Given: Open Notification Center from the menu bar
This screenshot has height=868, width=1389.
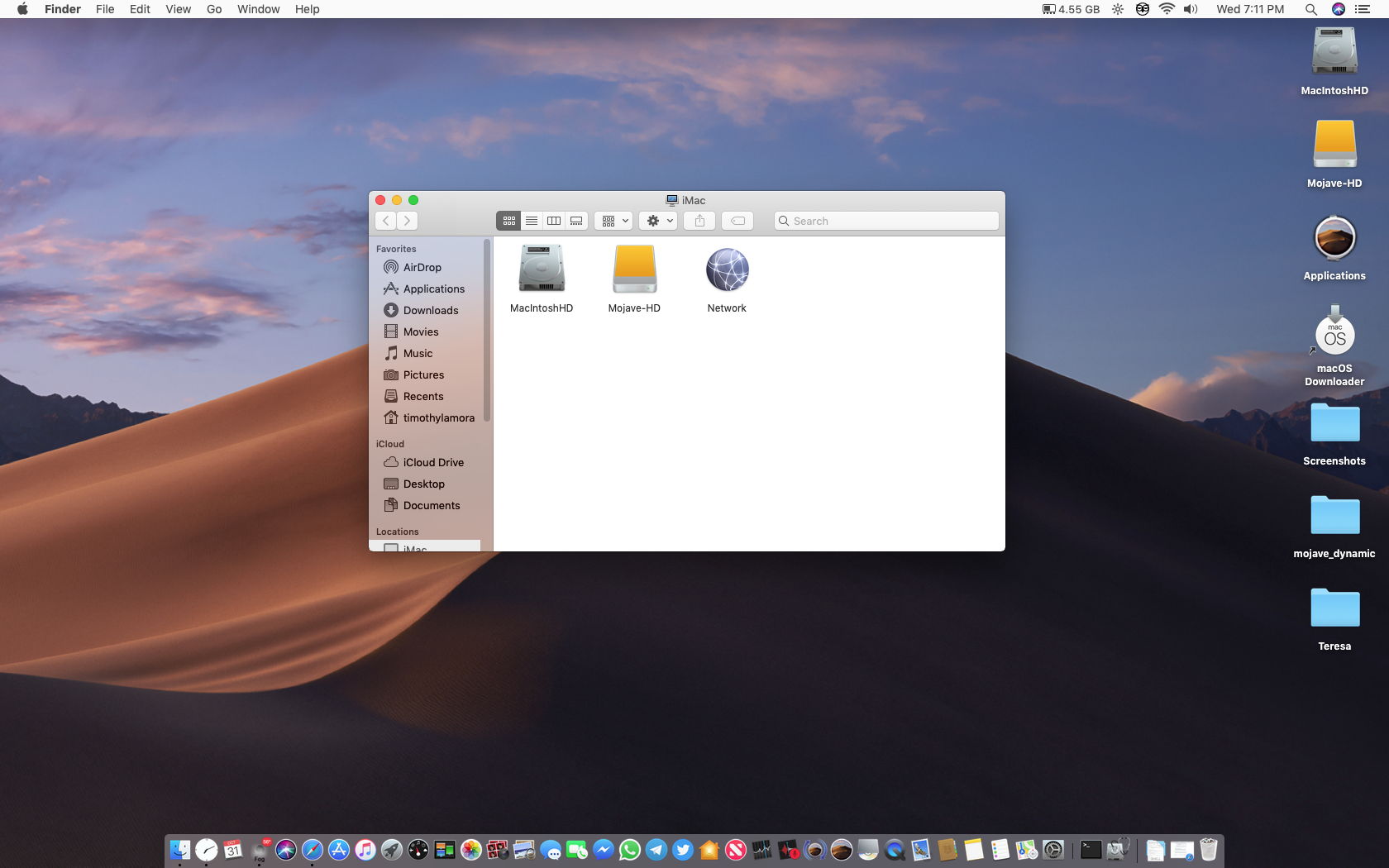Looking at the screenshot, I should click(x=1362, y=9).
